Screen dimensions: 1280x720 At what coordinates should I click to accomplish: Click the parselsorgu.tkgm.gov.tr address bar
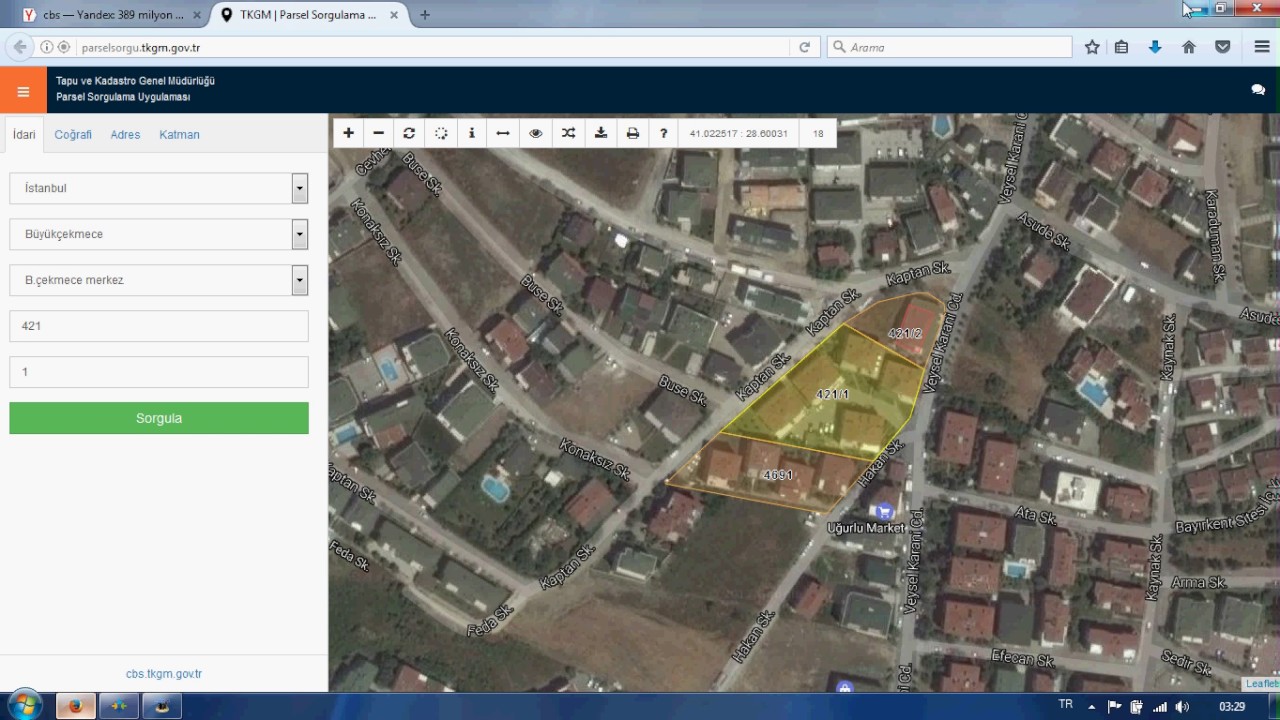[425, 47]
